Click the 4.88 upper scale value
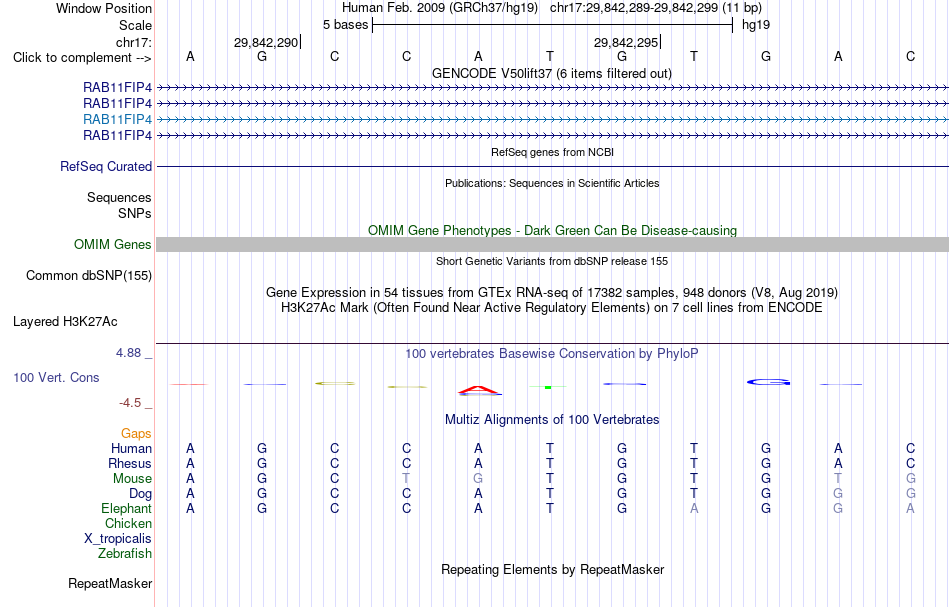This screenshot has width=950, height=607. [x=128, y=353]
